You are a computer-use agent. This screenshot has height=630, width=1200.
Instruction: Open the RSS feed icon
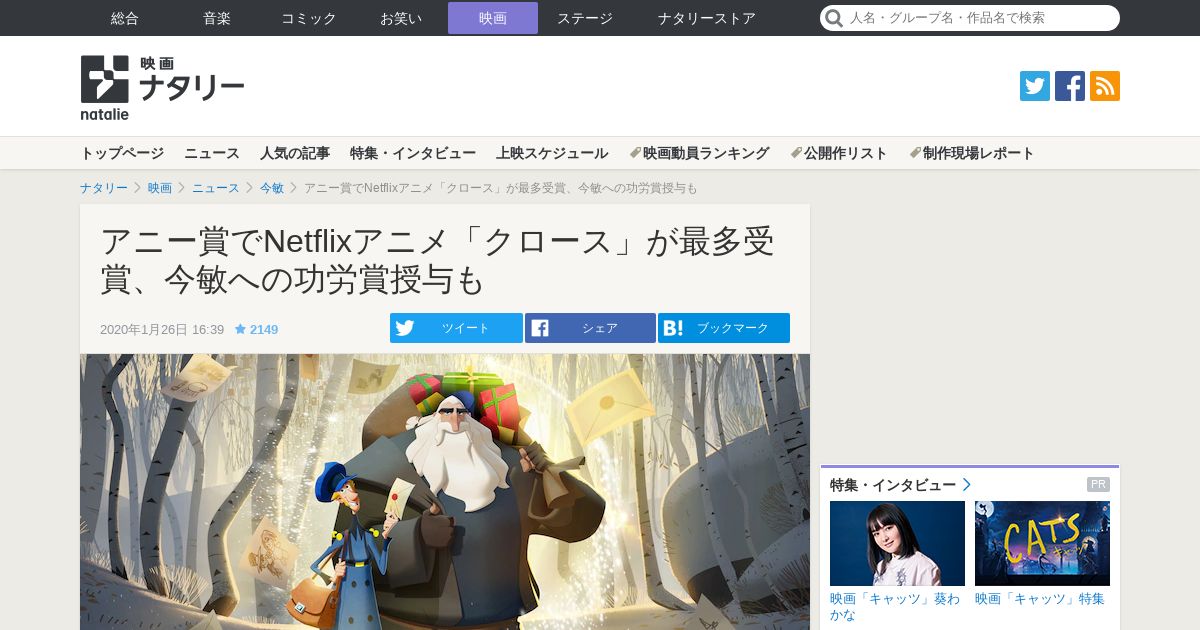[x=1105, y=86]
